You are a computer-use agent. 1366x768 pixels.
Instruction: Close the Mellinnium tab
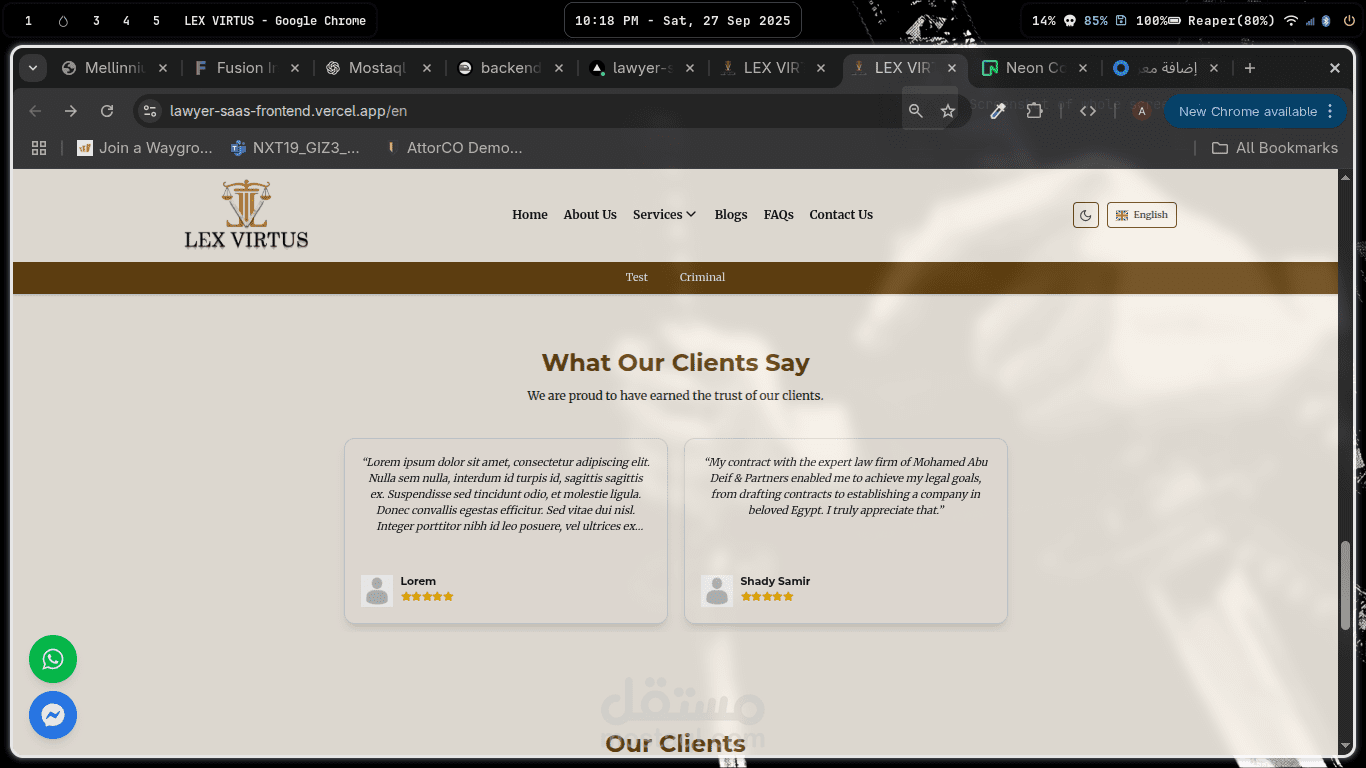pyautogui.click(x=164, y=68)
